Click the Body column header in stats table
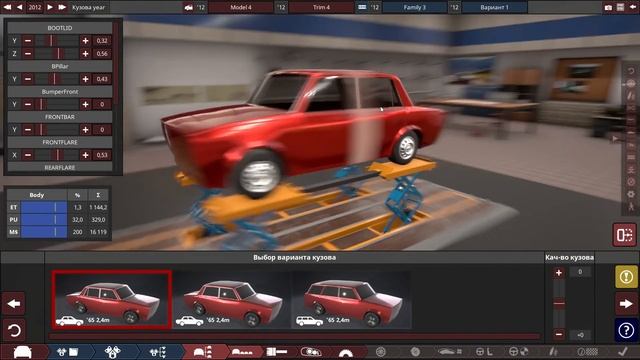640x360 pixels. click(37, 195)
